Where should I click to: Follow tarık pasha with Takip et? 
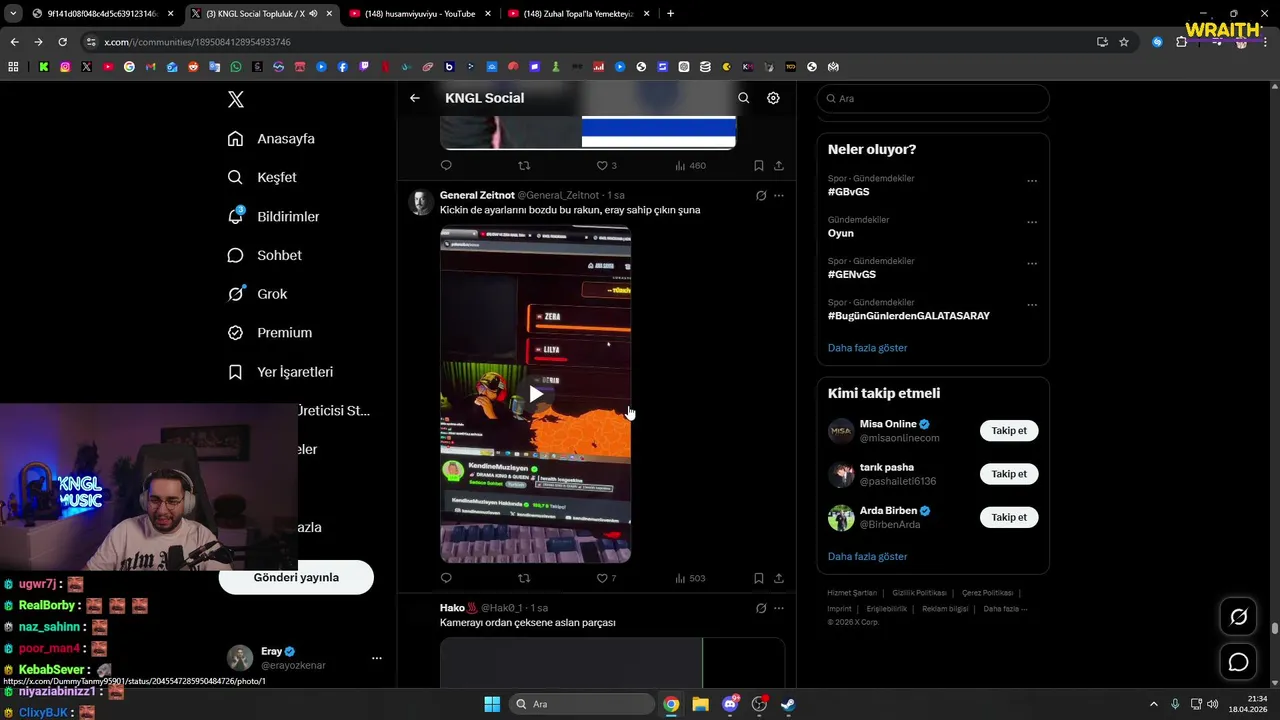[x=1009, y=474]
